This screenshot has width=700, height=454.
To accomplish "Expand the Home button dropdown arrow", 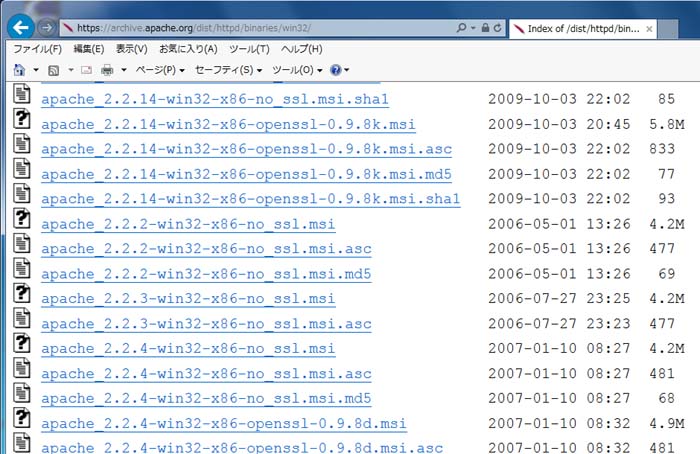I will point(36,70).
